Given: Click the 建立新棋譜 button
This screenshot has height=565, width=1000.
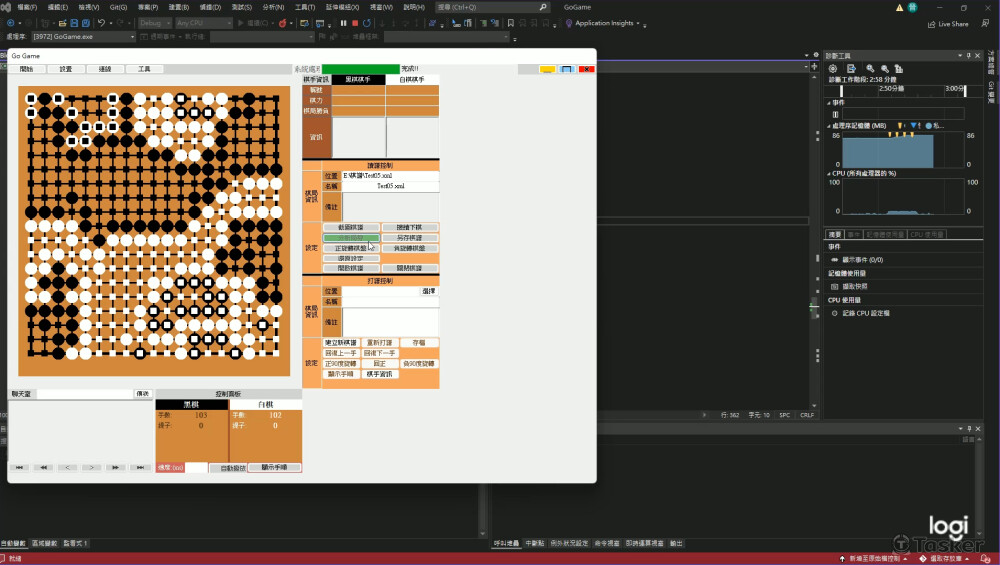Looking at the screenshot, I should 342,342.
